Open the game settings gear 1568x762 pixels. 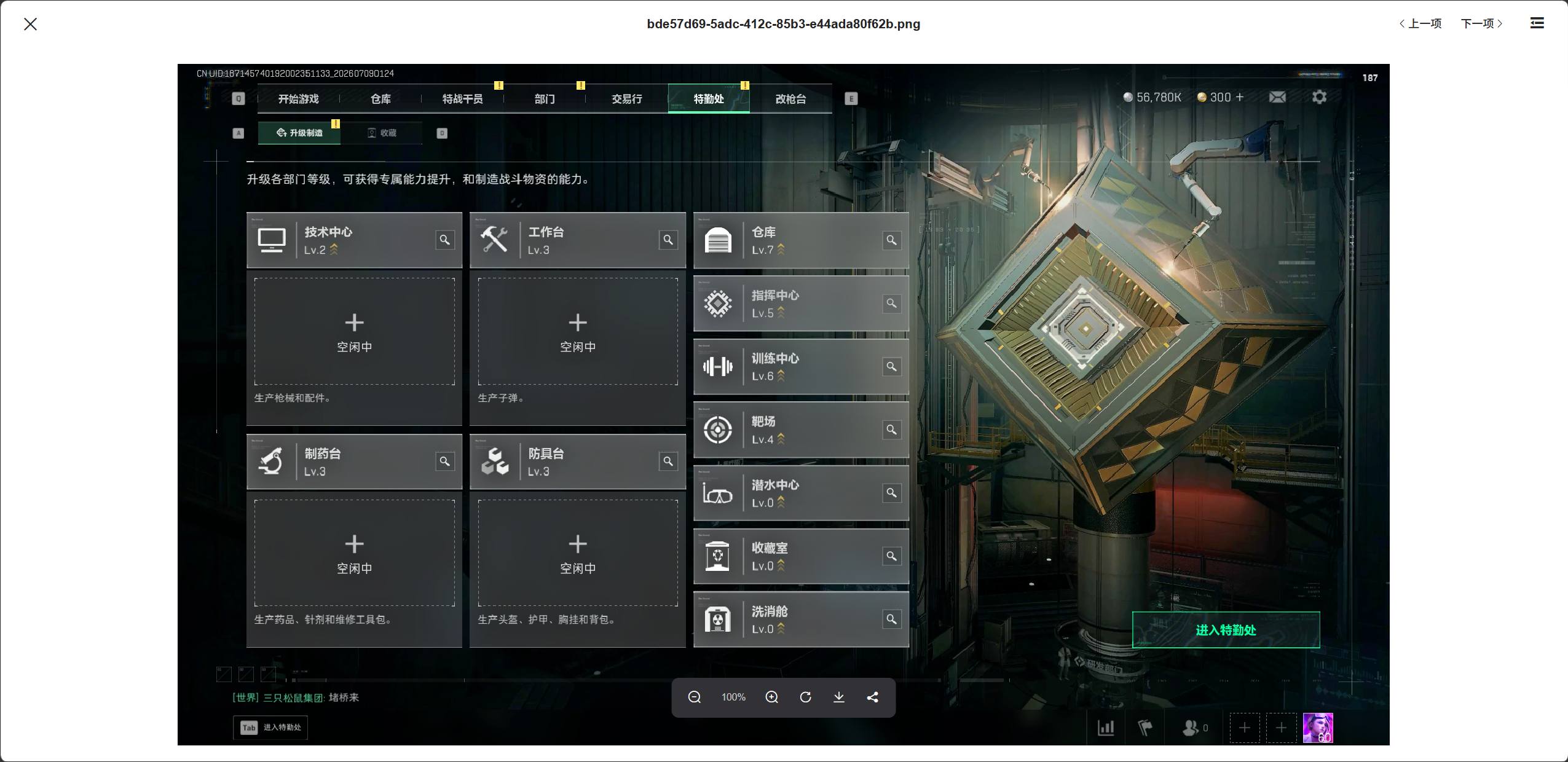[x=1319, y=97]
